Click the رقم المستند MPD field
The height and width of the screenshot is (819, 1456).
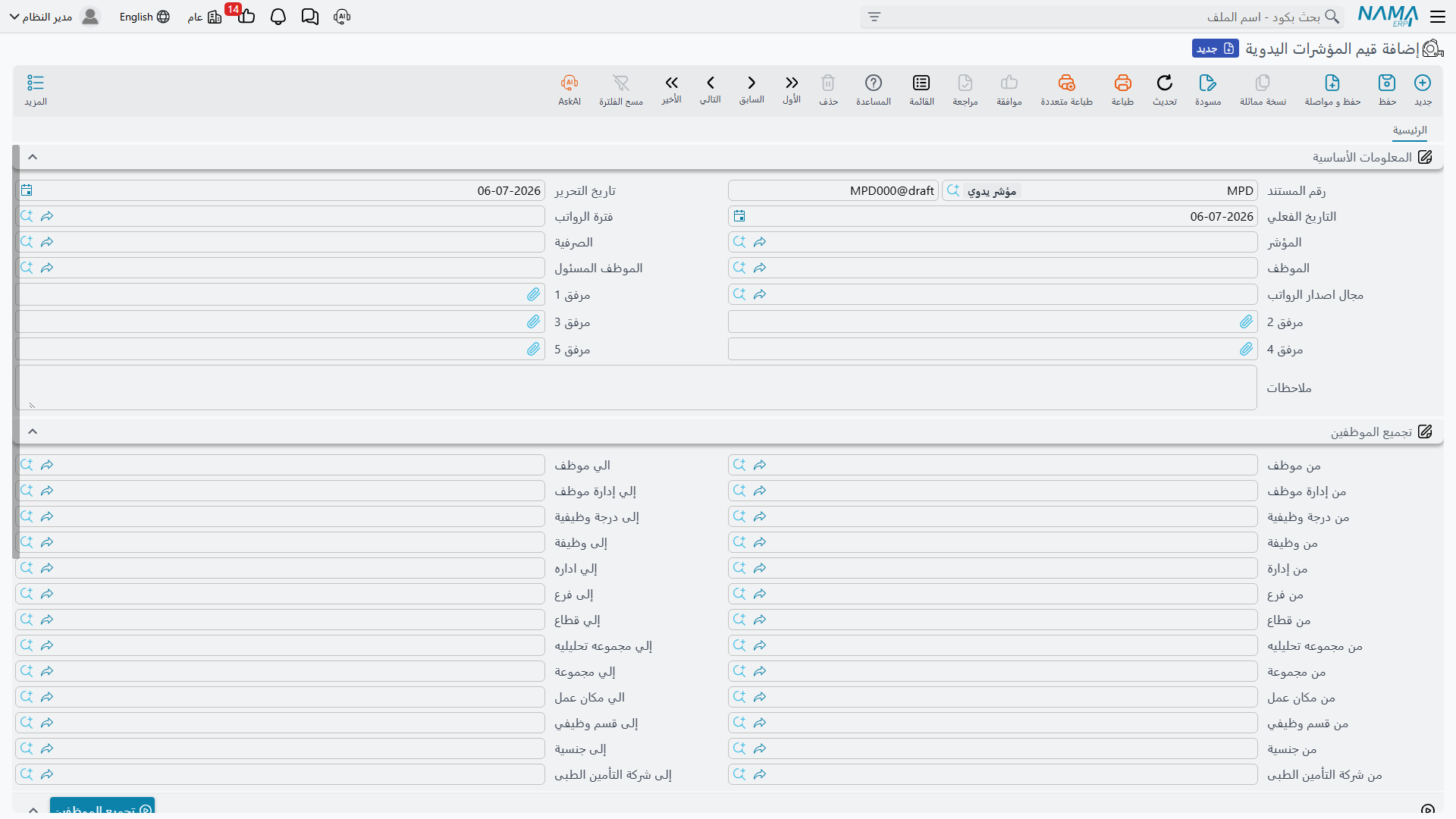[x=1100, y=190]
